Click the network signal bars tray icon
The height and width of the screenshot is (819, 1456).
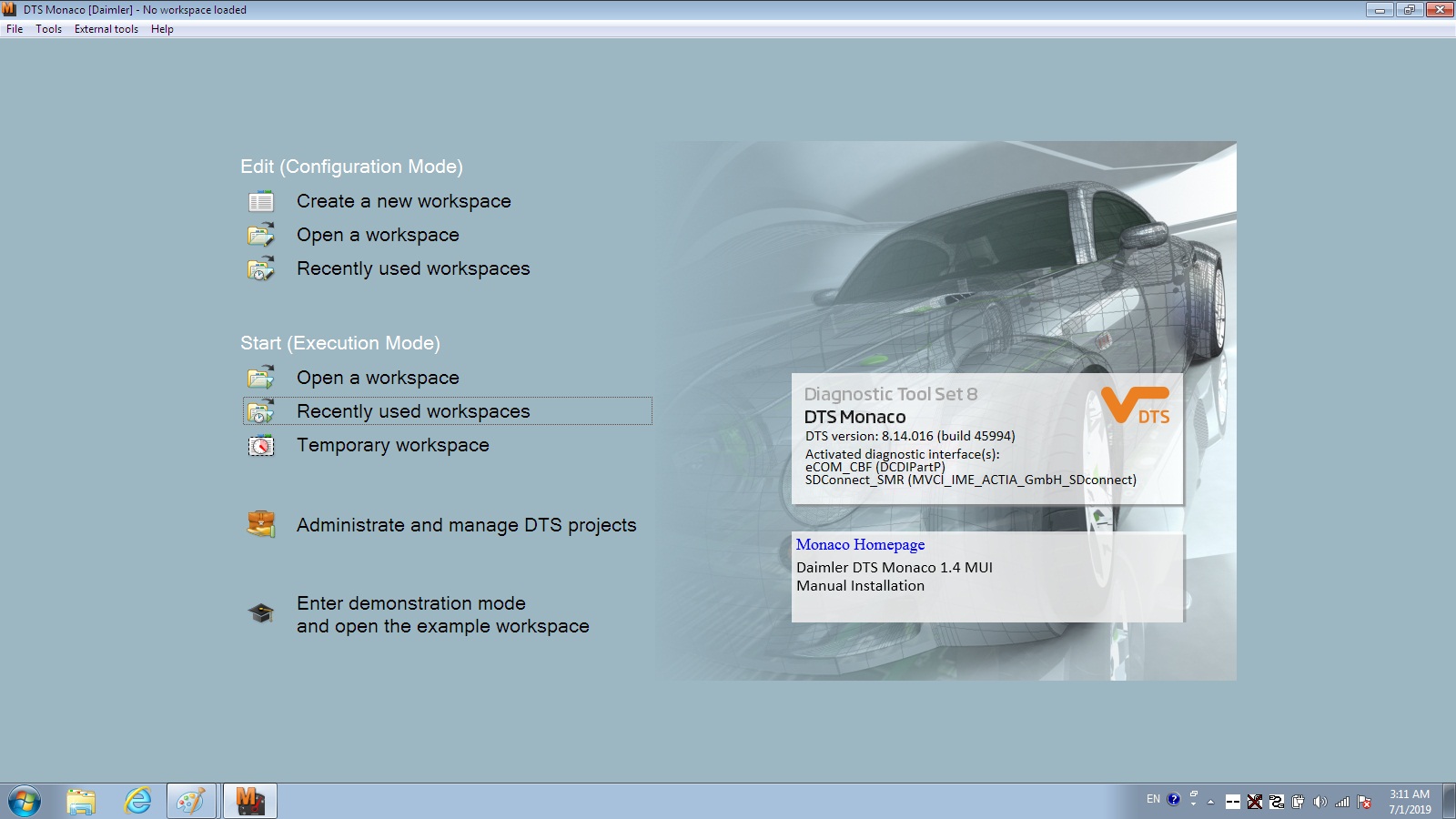1342,802
